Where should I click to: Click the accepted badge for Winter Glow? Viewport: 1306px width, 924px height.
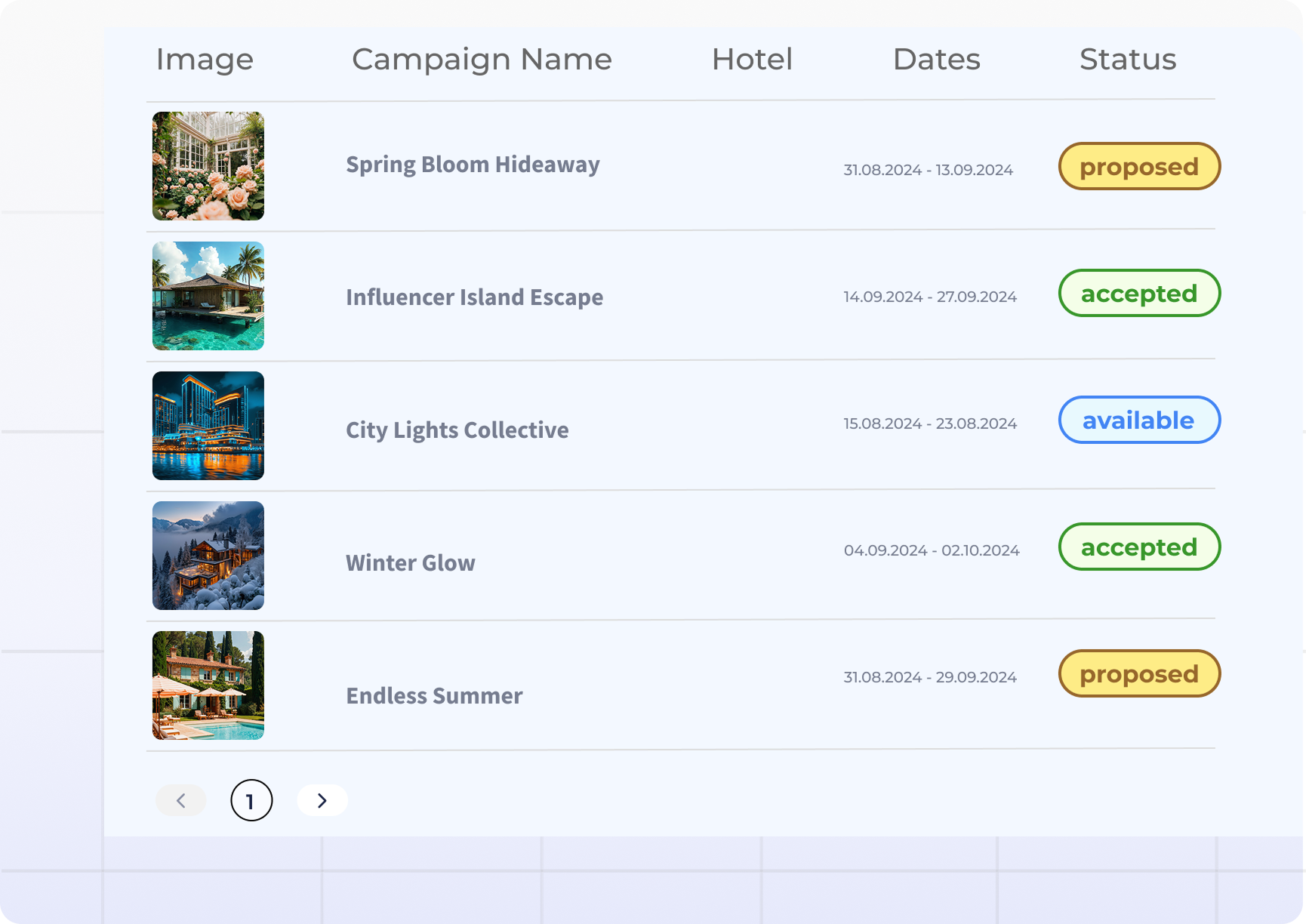coord(1139,547)
